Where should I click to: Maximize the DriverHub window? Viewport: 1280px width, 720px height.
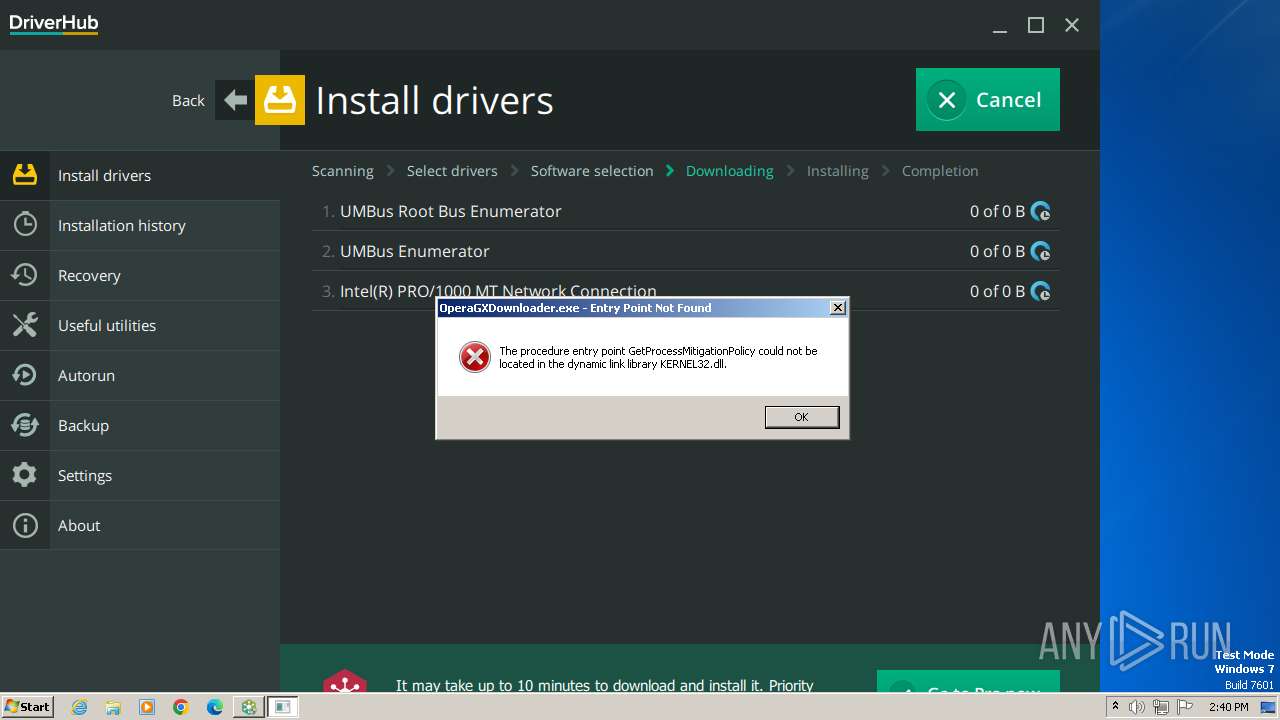tap(1036, 25)
